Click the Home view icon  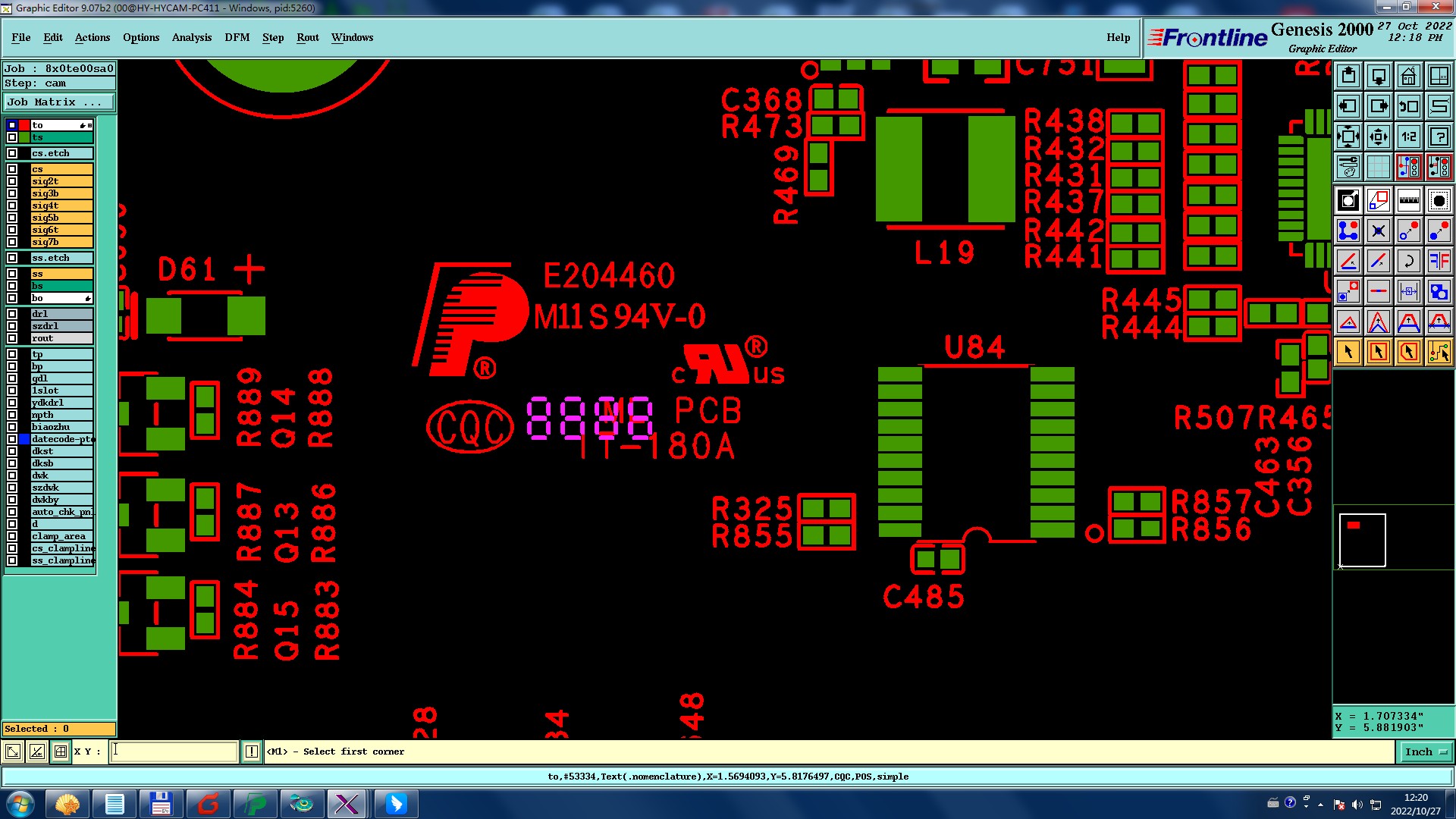pos(1408,76)
